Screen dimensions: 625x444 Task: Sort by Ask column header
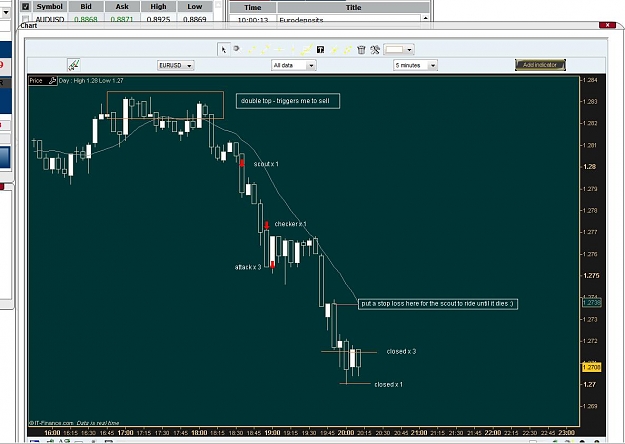click(x=122, y=6)
